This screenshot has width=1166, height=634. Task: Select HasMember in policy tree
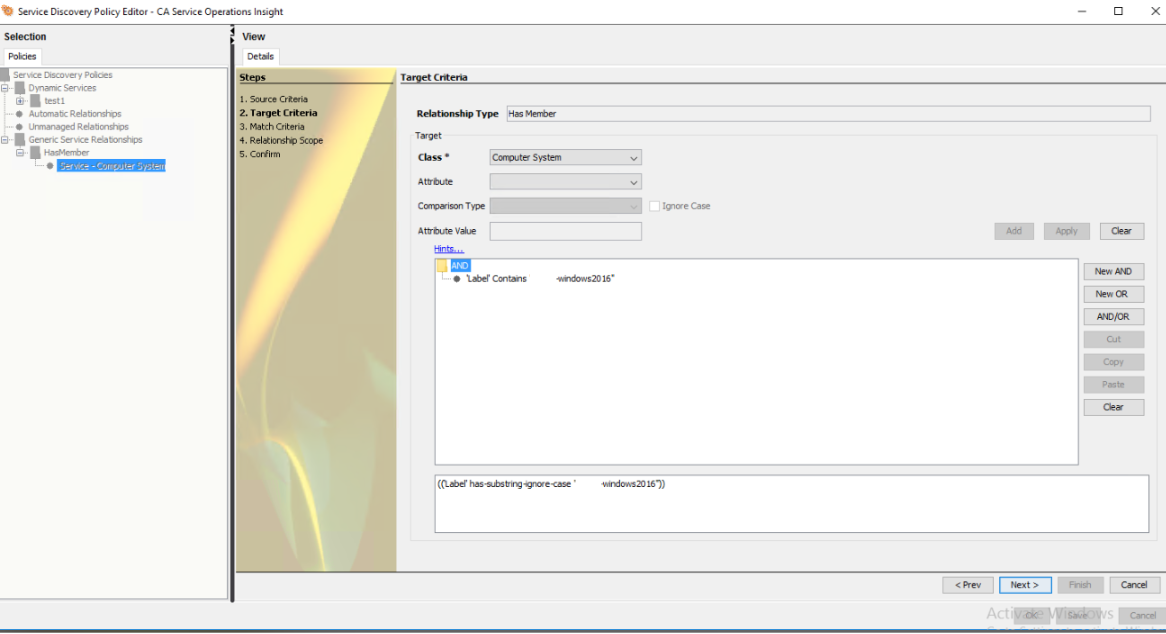66,152
